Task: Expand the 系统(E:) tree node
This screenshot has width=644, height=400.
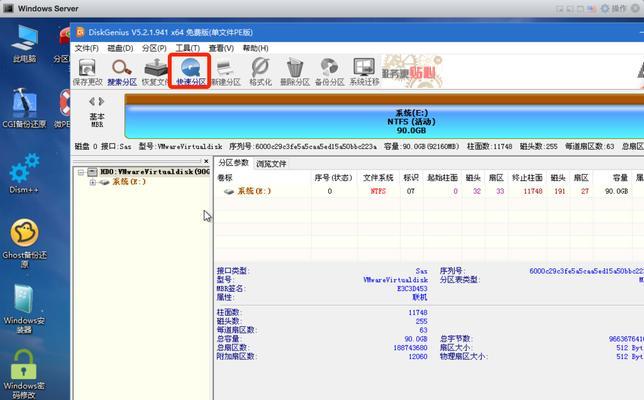Action: (92, 182)
